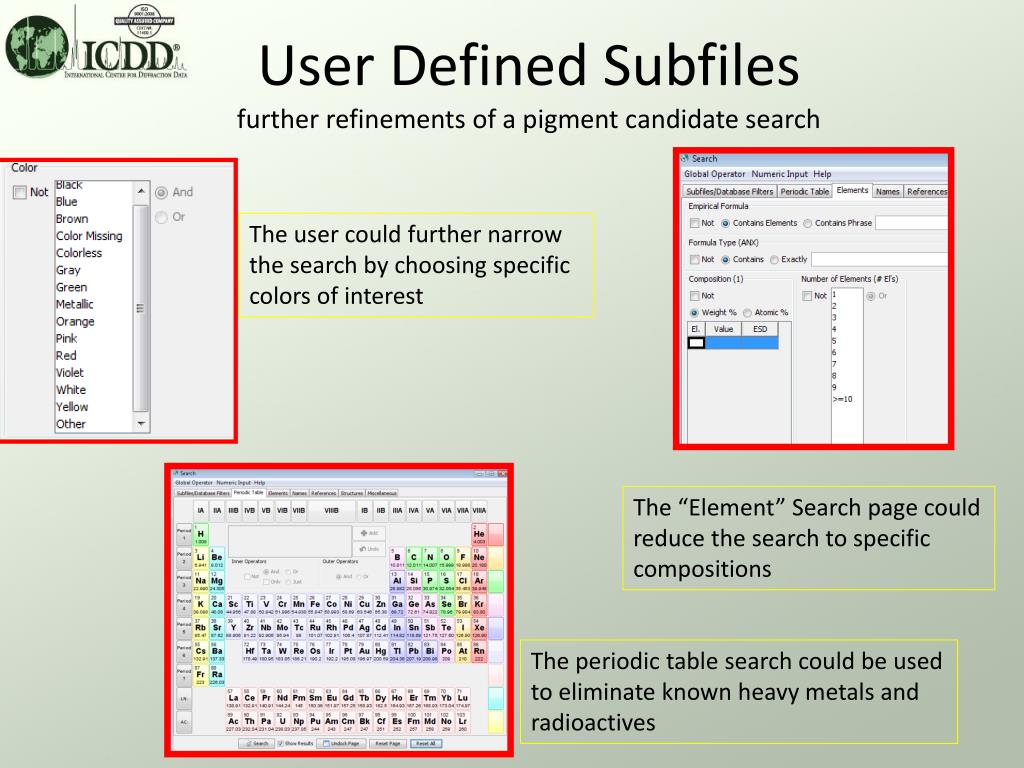Toggle the Show Results checkbox
Viewport: 1024px width, 768px height.
pos(281,744)
